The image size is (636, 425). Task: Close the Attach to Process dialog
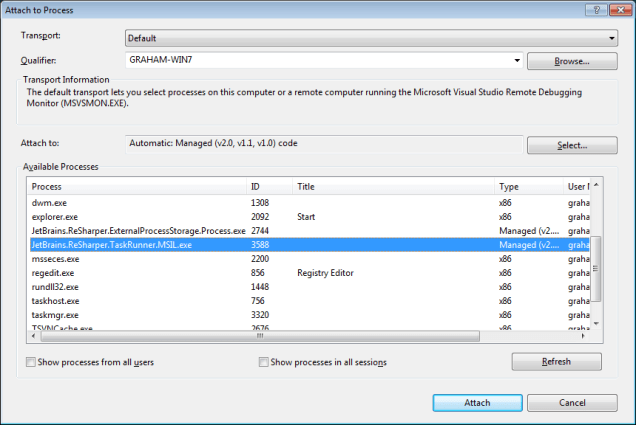(619, 9)
